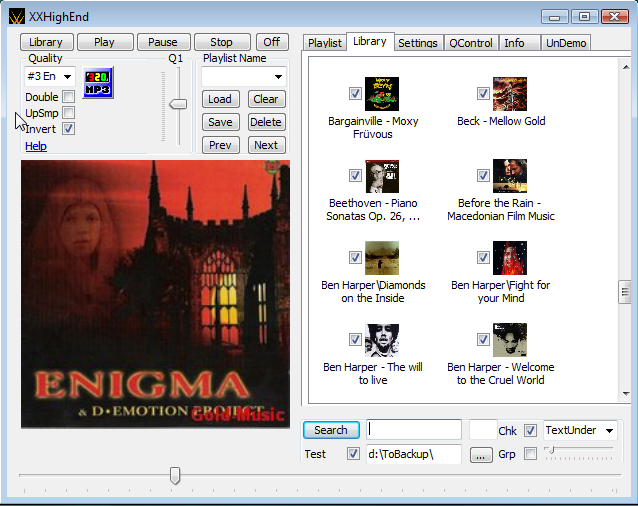Click the Q1 vertical slider handle
Image resolution: width=638 pixels, height=506 pixels.
pos(178,104)
